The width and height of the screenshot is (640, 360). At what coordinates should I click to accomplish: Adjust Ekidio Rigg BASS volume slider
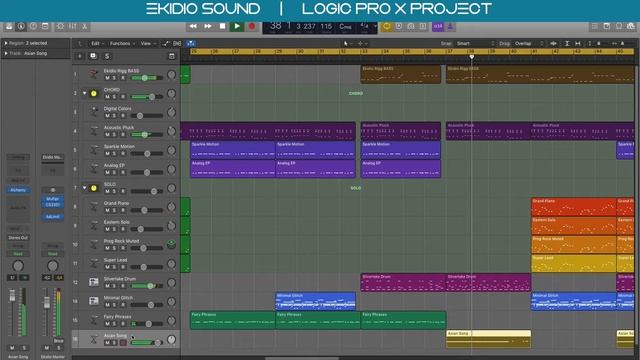pos(147,78)
